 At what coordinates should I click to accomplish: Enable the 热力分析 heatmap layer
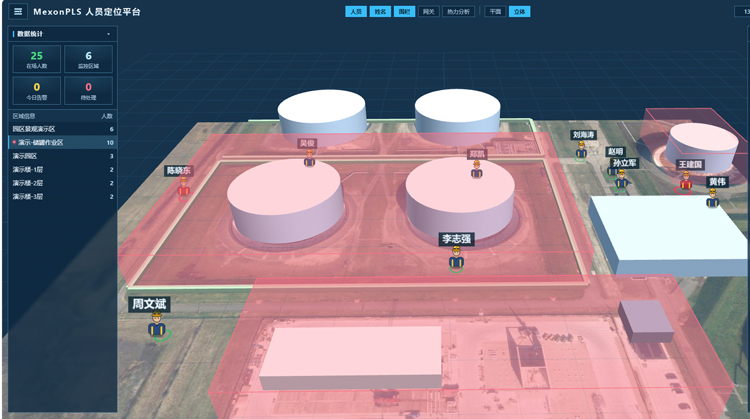coord(458,11)
